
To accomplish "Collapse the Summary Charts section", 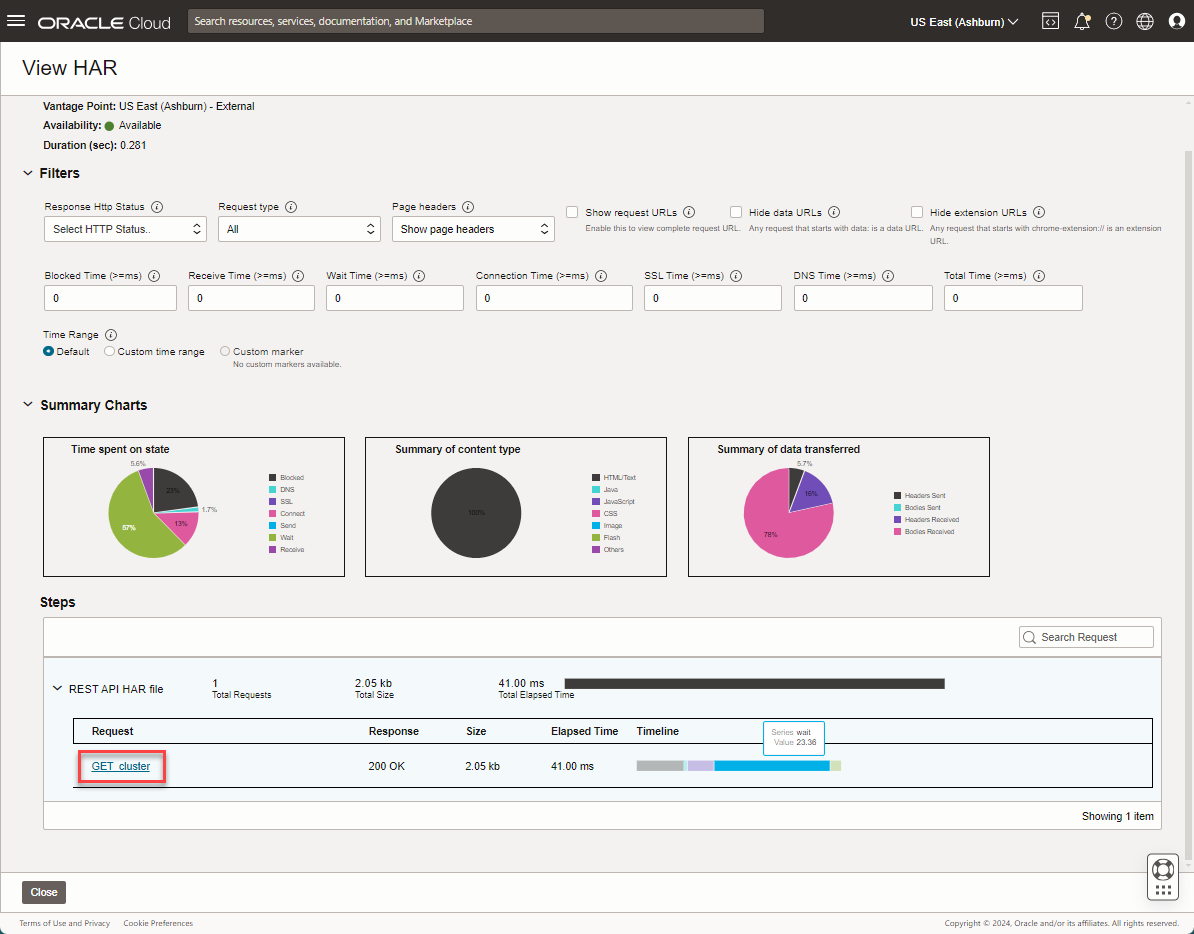I will [x=28, y=405].
